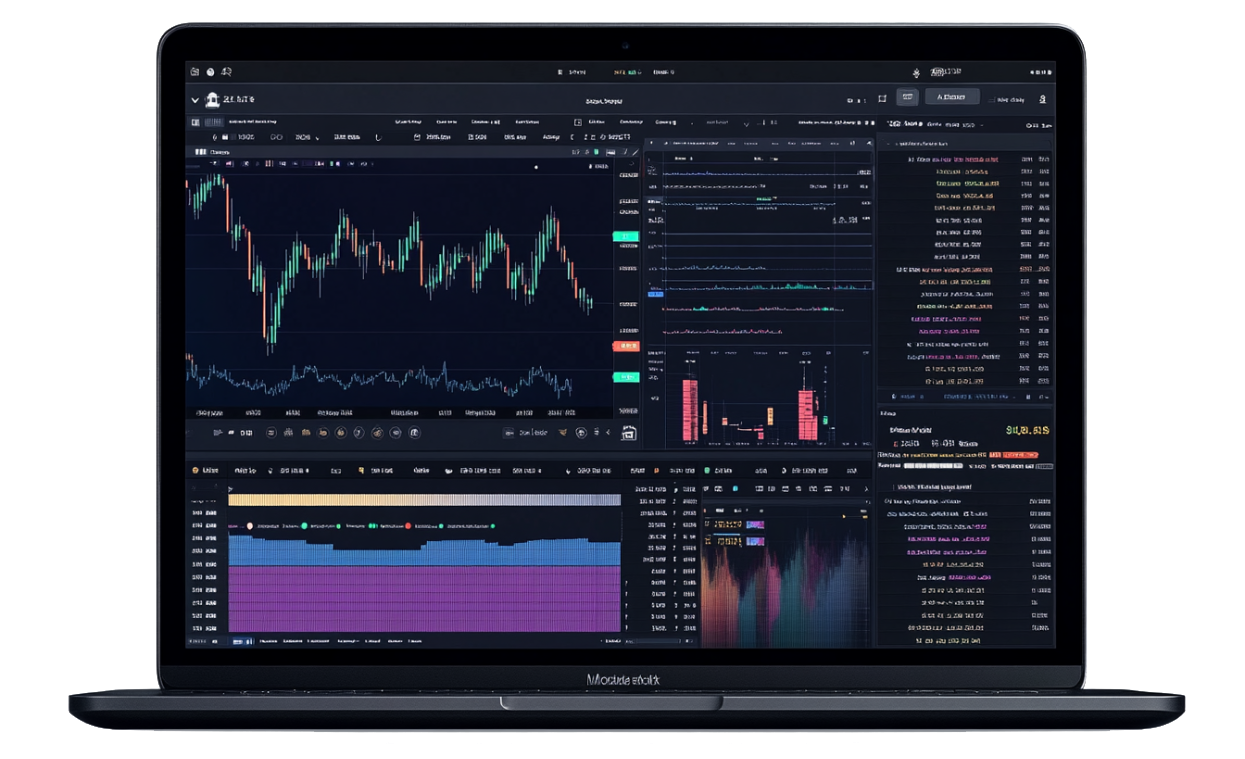This screenshot has width=1245, height=759.
Task: Select the first tab of the bottom panel
Action: tap(206, 470)
